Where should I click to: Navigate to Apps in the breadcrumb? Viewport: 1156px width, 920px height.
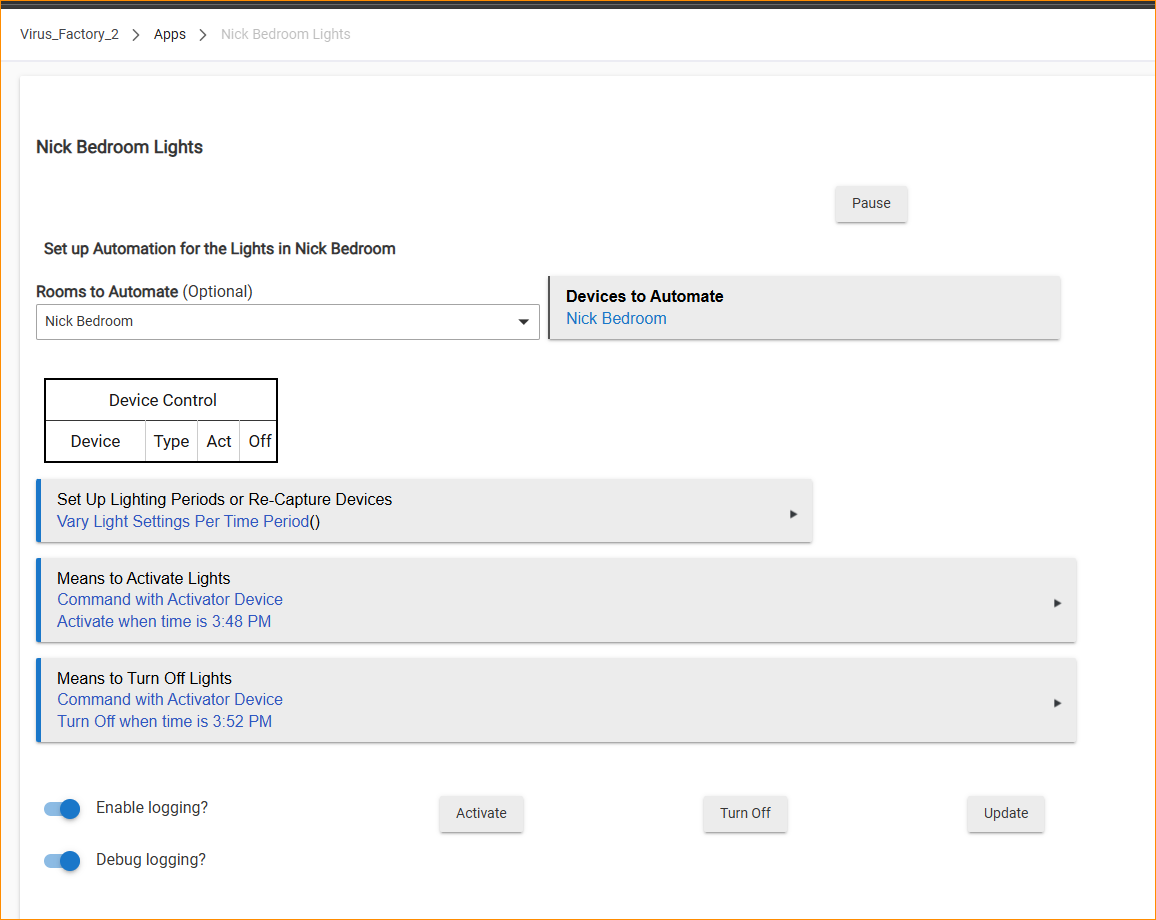click(x=169, y=34)
